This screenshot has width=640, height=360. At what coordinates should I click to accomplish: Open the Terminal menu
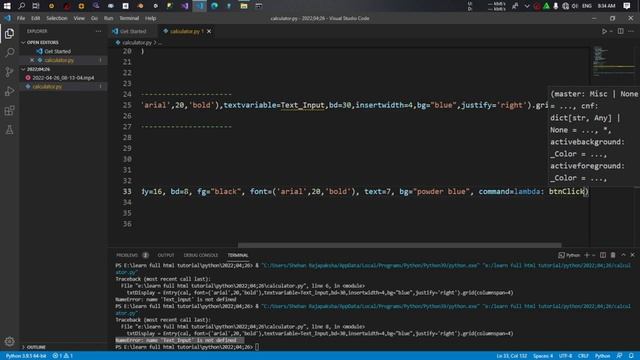click(129, 18)
